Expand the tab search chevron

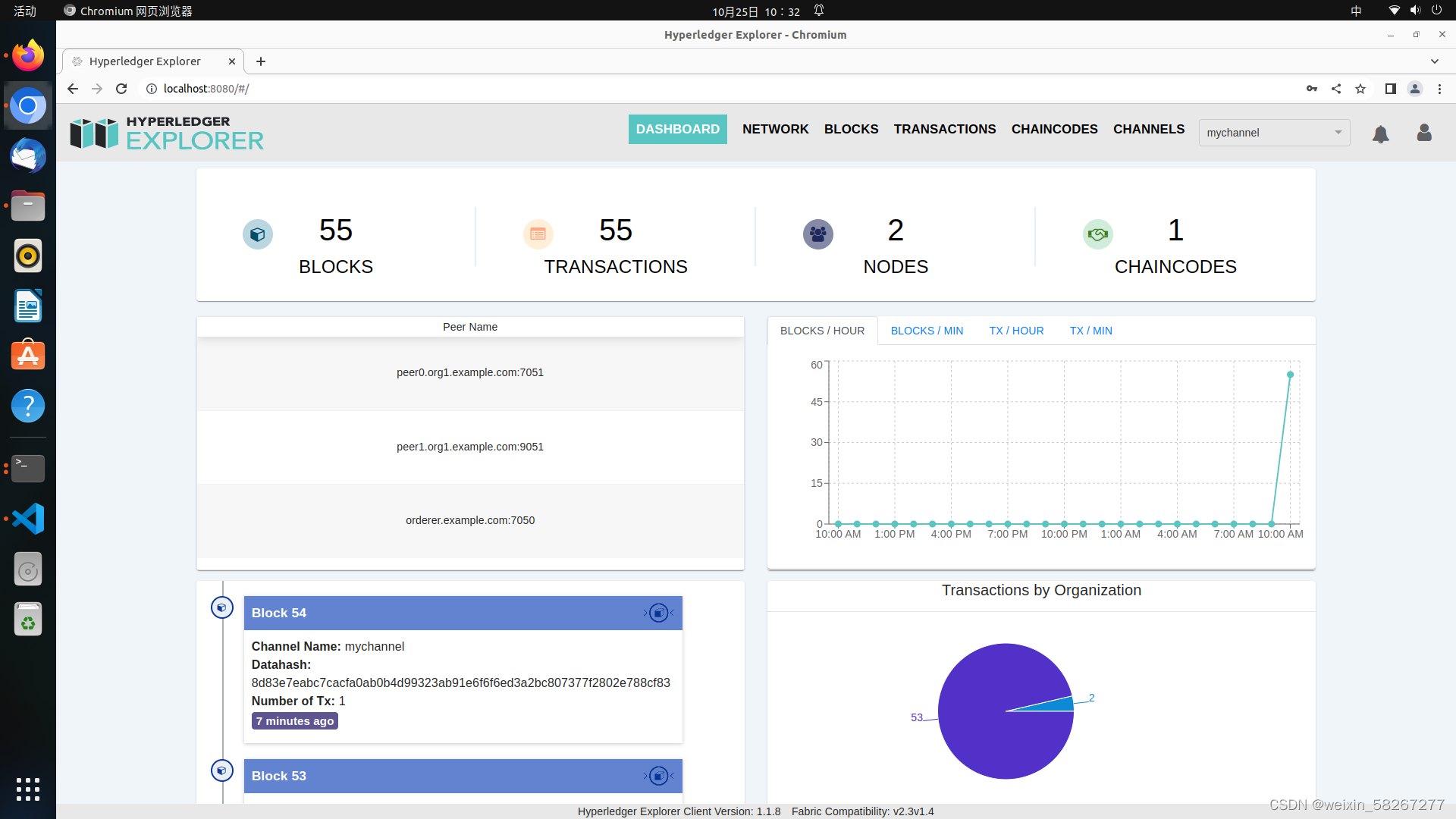pyautogui.click(x=1435, y=61)
